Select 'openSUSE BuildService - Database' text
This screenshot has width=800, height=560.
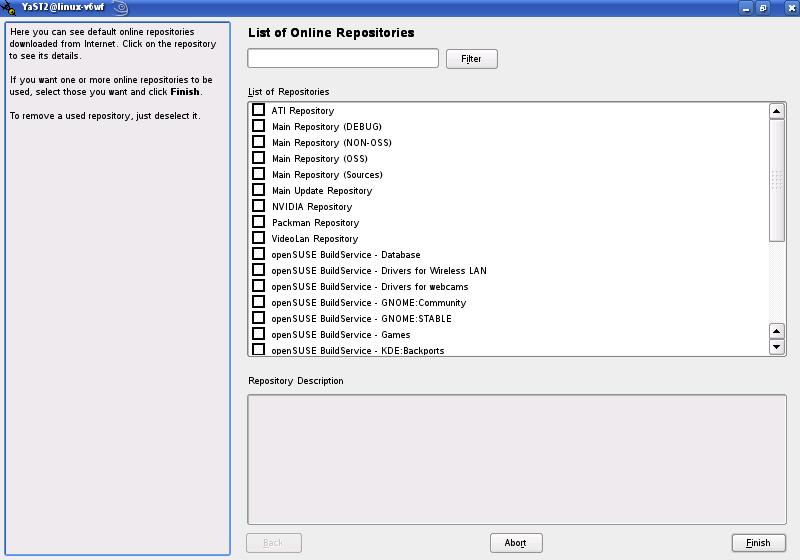pyautogui.click(x=346, y=254)
